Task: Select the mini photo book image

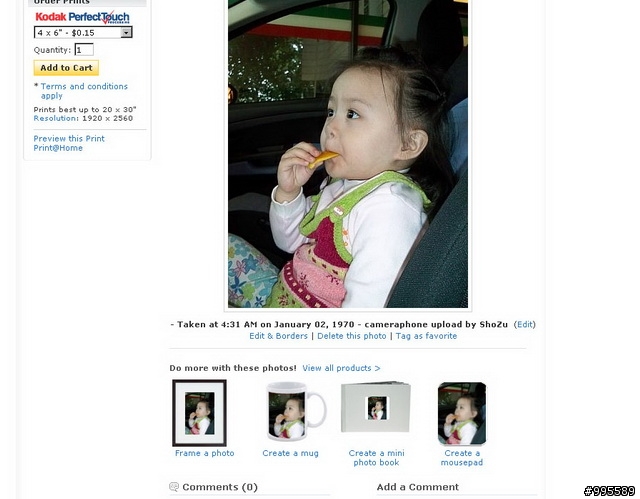Action: tap(376, 407)
